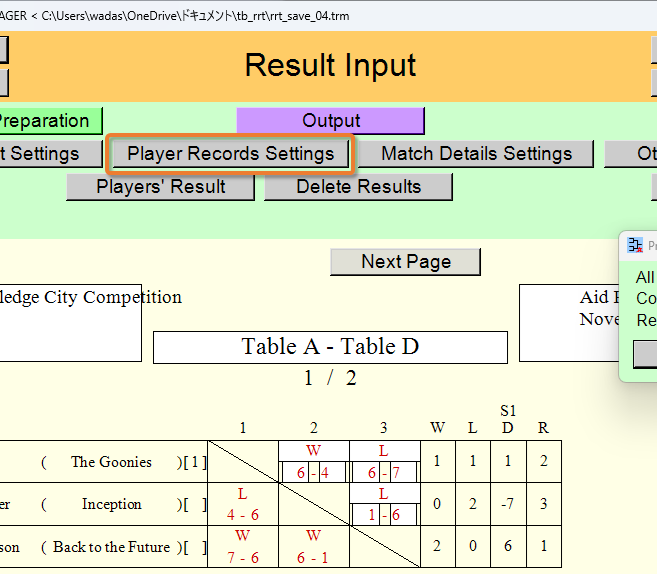657x574 pixels.
Task: Click the 1 / 2 page indicator
Action: pos(330,378)
